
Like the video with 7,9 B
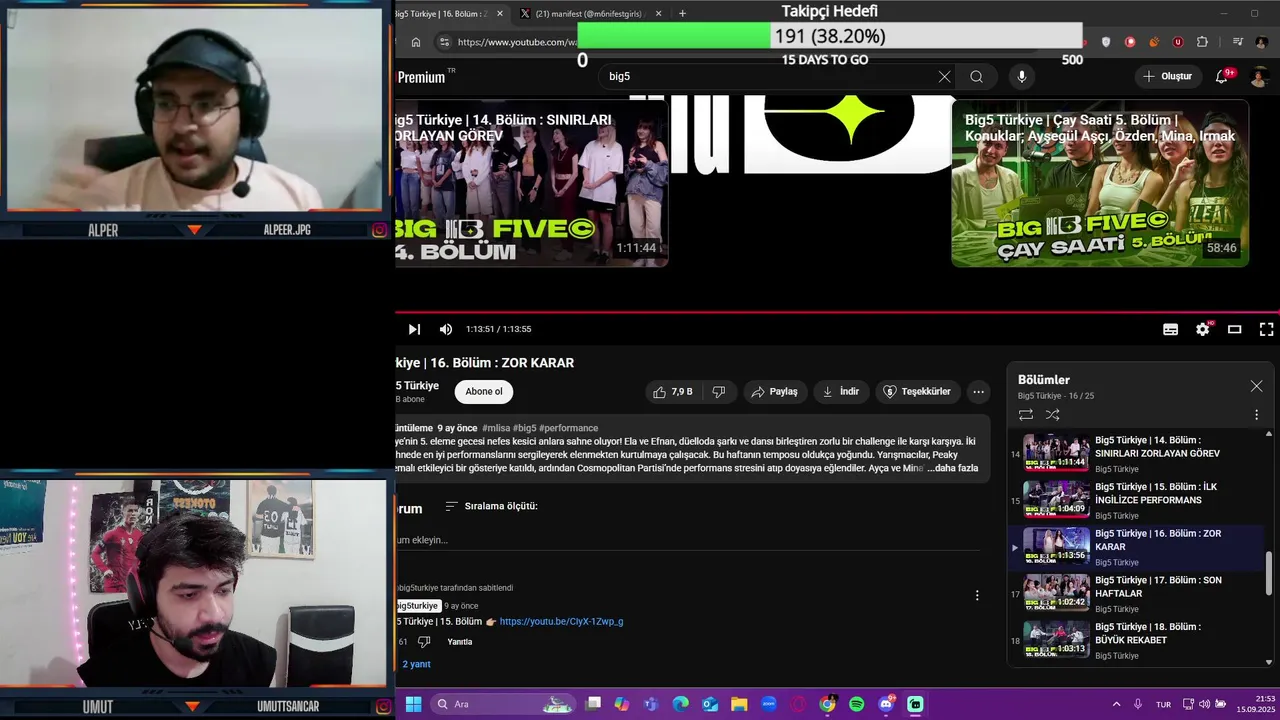[672, 392]
